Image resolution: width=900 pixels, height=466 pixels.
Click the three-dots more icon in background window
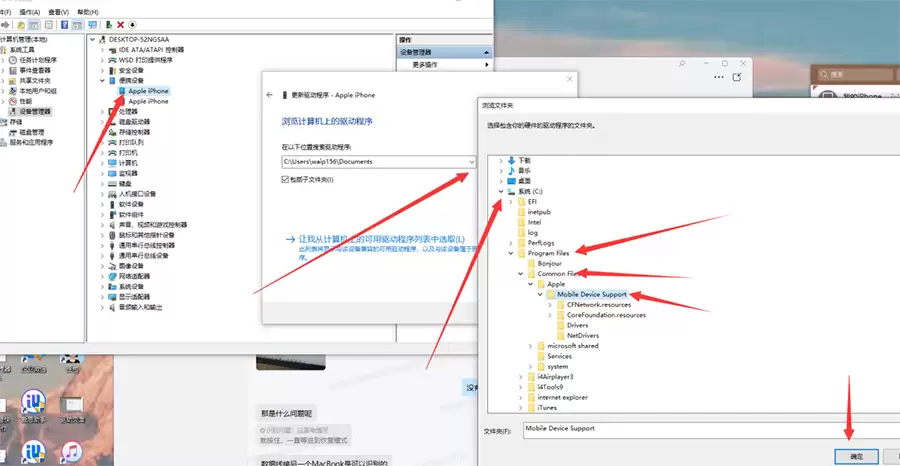click(x=719, y=77)
